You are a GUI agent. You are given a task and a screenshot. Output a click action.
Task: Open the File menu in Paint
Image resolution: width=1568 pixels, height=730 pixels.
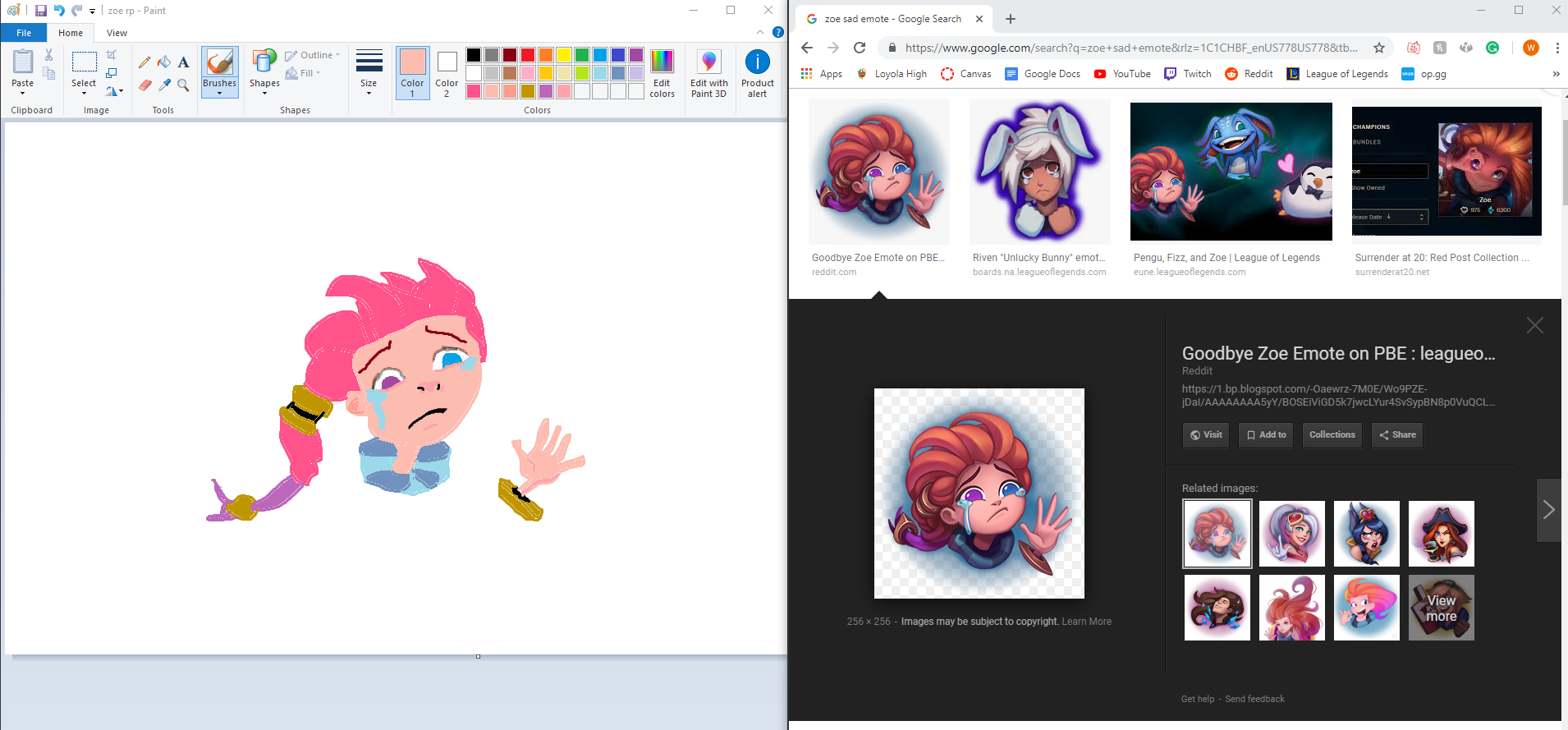(x=24, y=33)
